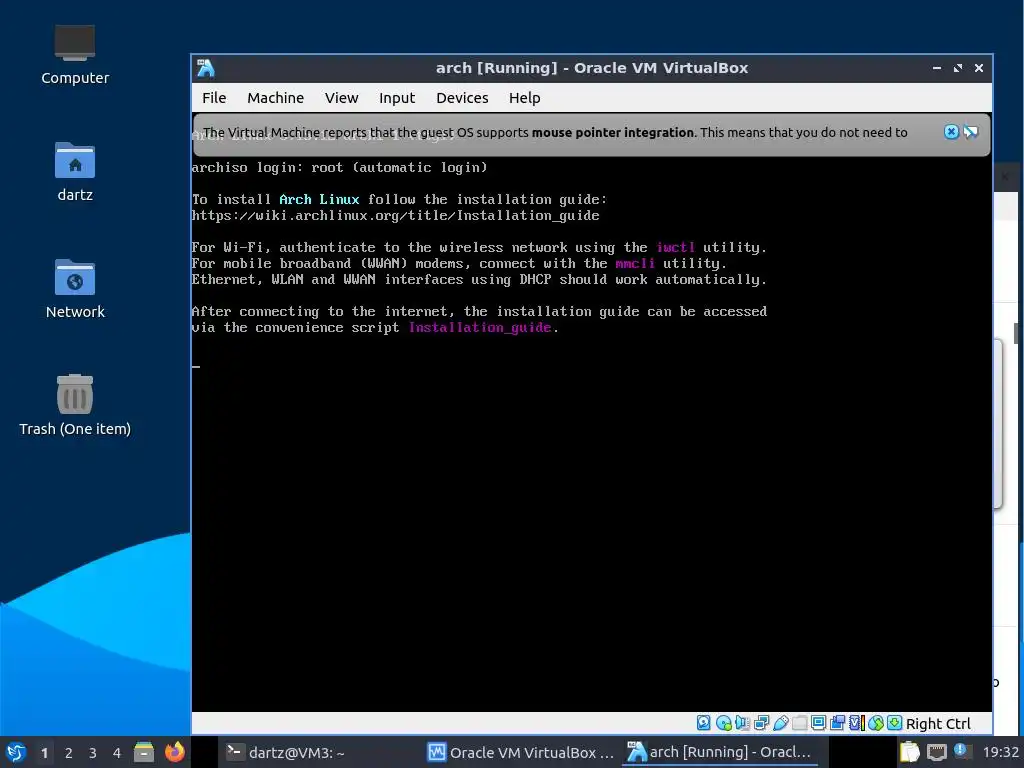Open the Machine menu
This screenshot has width=1024, height=768.
coord(275,98)
